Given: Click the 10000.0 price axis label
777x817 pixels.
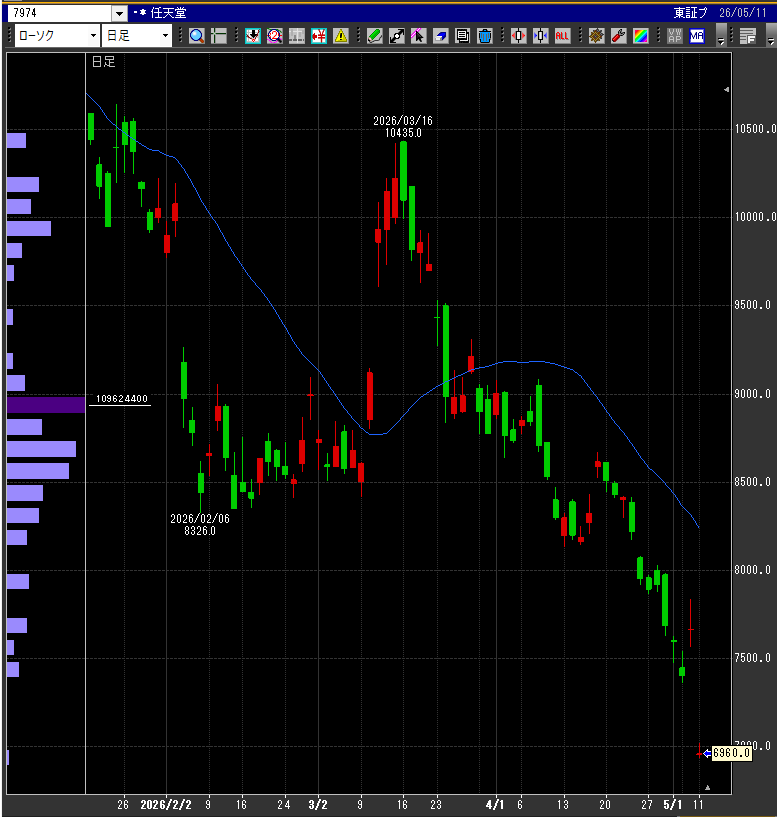Looking at the screenshot, I should click(755, 217).
